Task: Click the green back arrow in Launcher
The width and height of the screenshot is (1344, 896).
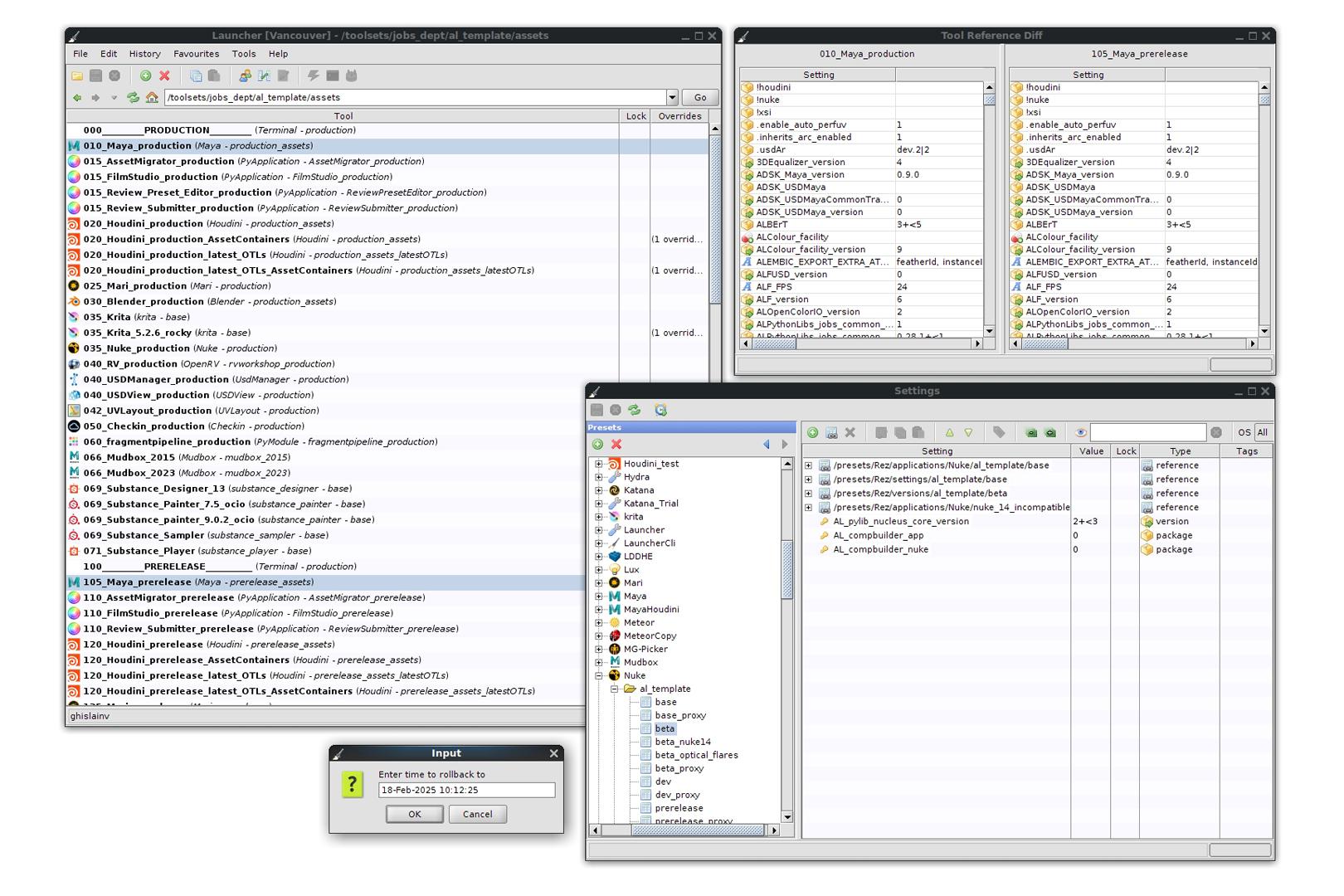Action: (x=77, y=98)
